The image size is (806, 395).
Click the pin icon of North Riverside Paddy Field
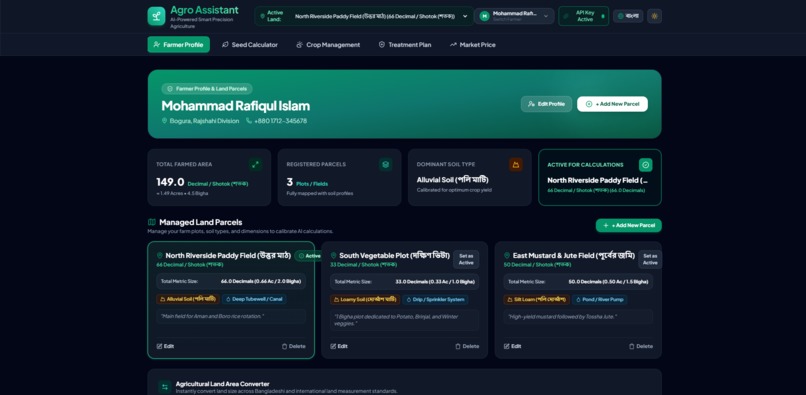[x=159, y=256]
